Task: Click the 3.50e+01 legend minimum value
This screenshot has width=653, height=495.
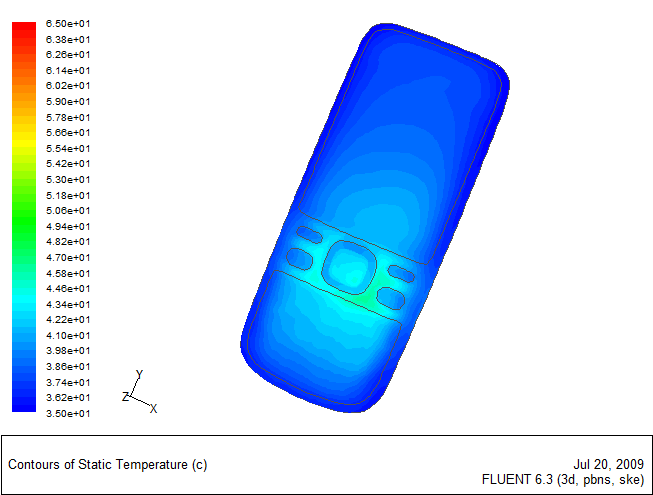Action: (68, 413)
